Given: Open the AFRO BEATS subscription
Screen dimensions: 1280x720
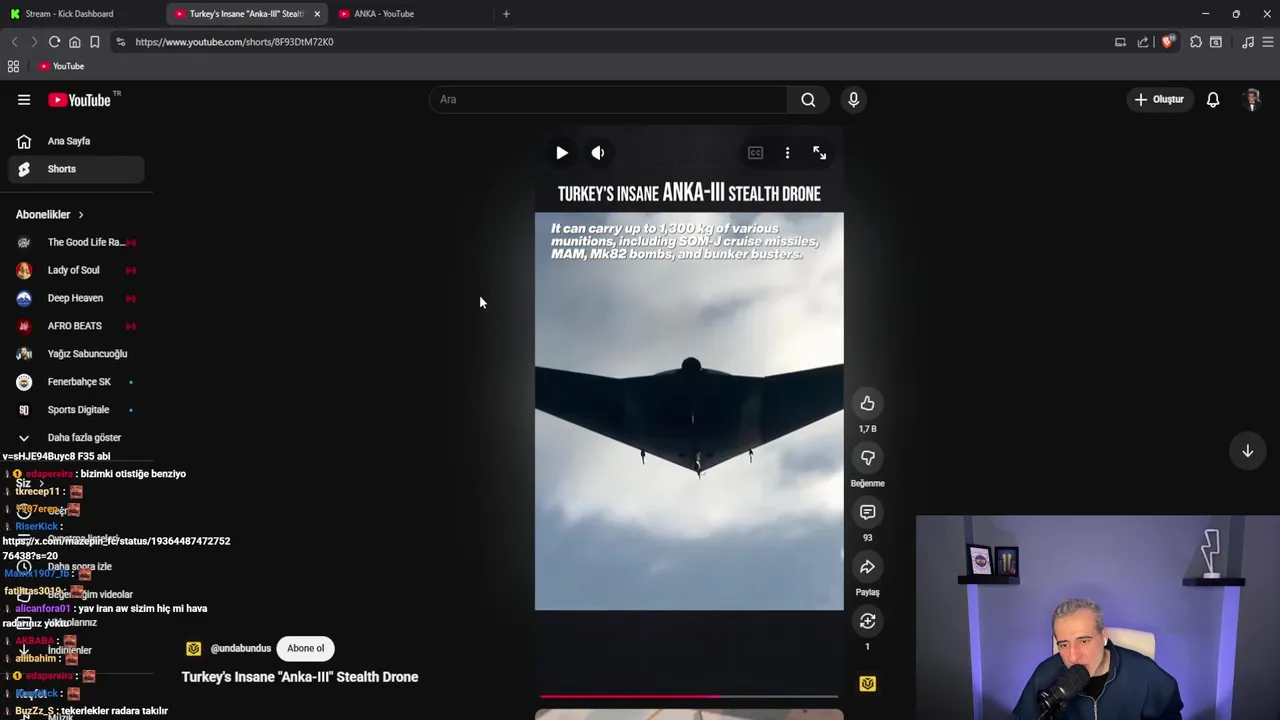Looking at the screenshot, I should pos(76,326).
